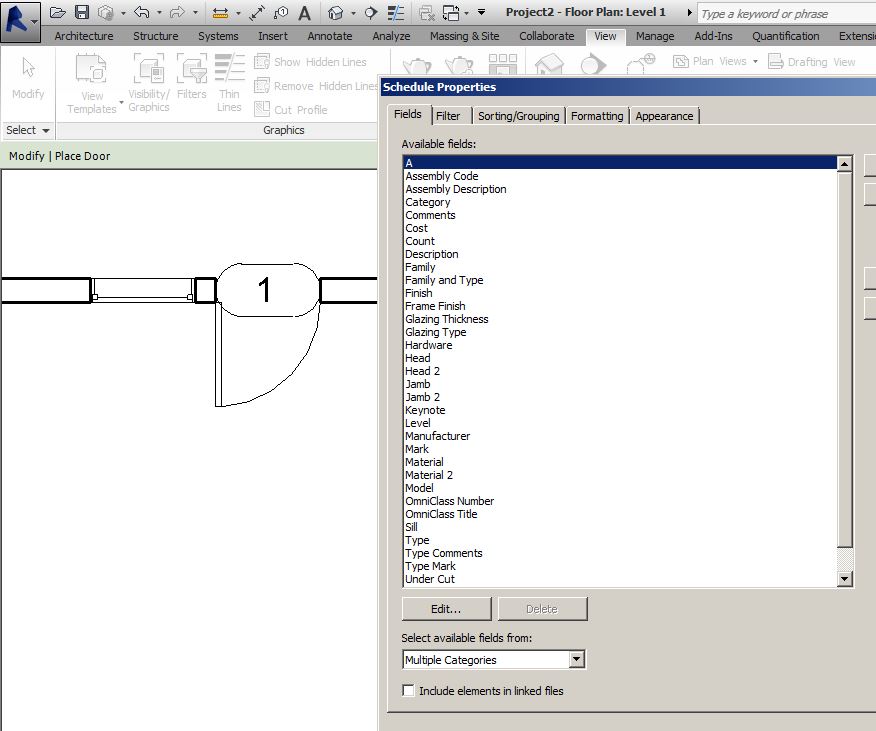Click the Text tool icon
This screenshot has width=876, height=731.
click(x=304, y=13)
